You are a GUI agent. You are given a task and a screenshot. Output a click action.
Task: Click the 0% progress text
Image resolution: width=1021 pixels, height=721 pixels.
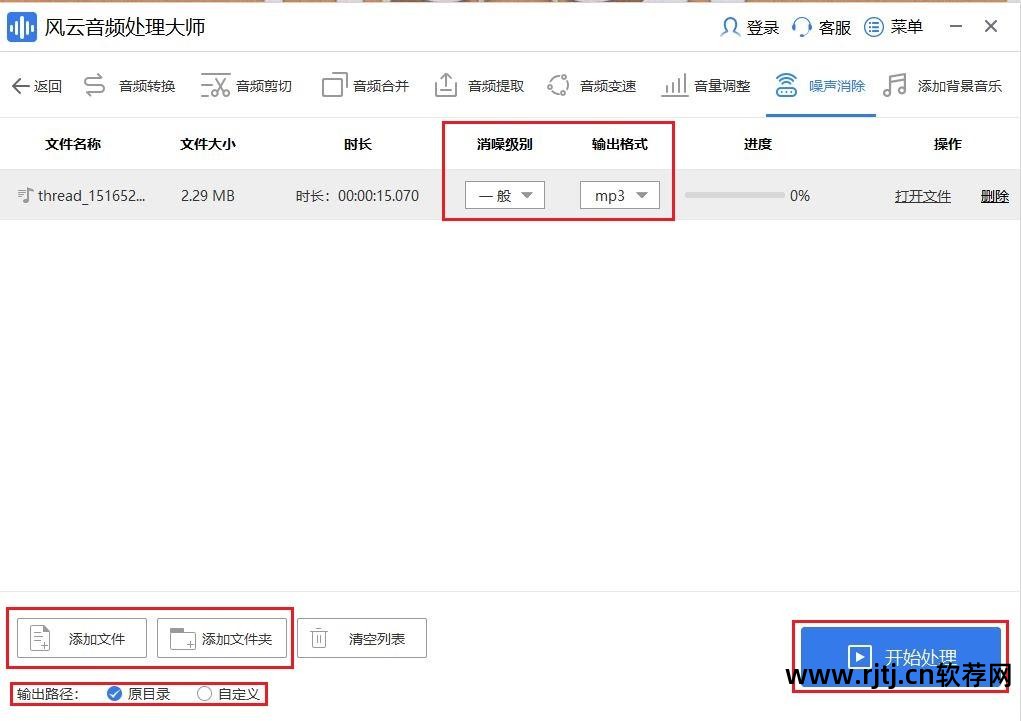point(800,195)
